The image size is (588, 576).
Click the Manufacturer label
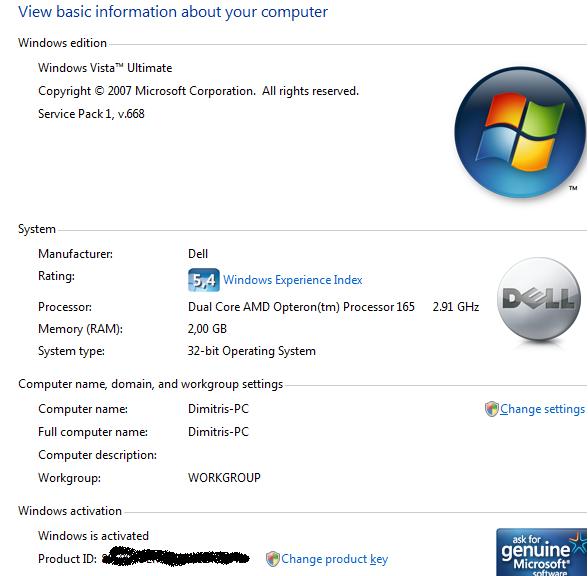[75, 254]
